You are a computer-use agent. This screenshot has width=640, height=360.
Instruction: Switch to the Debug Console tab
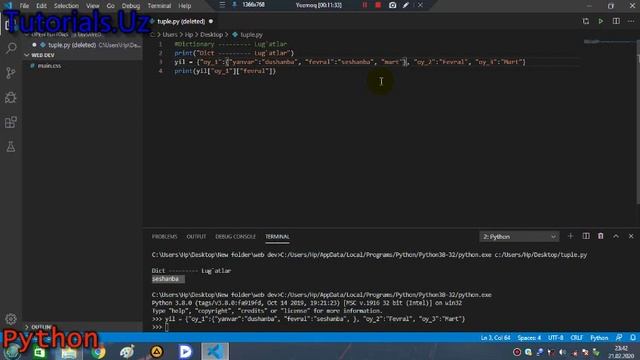click(236, 236)
